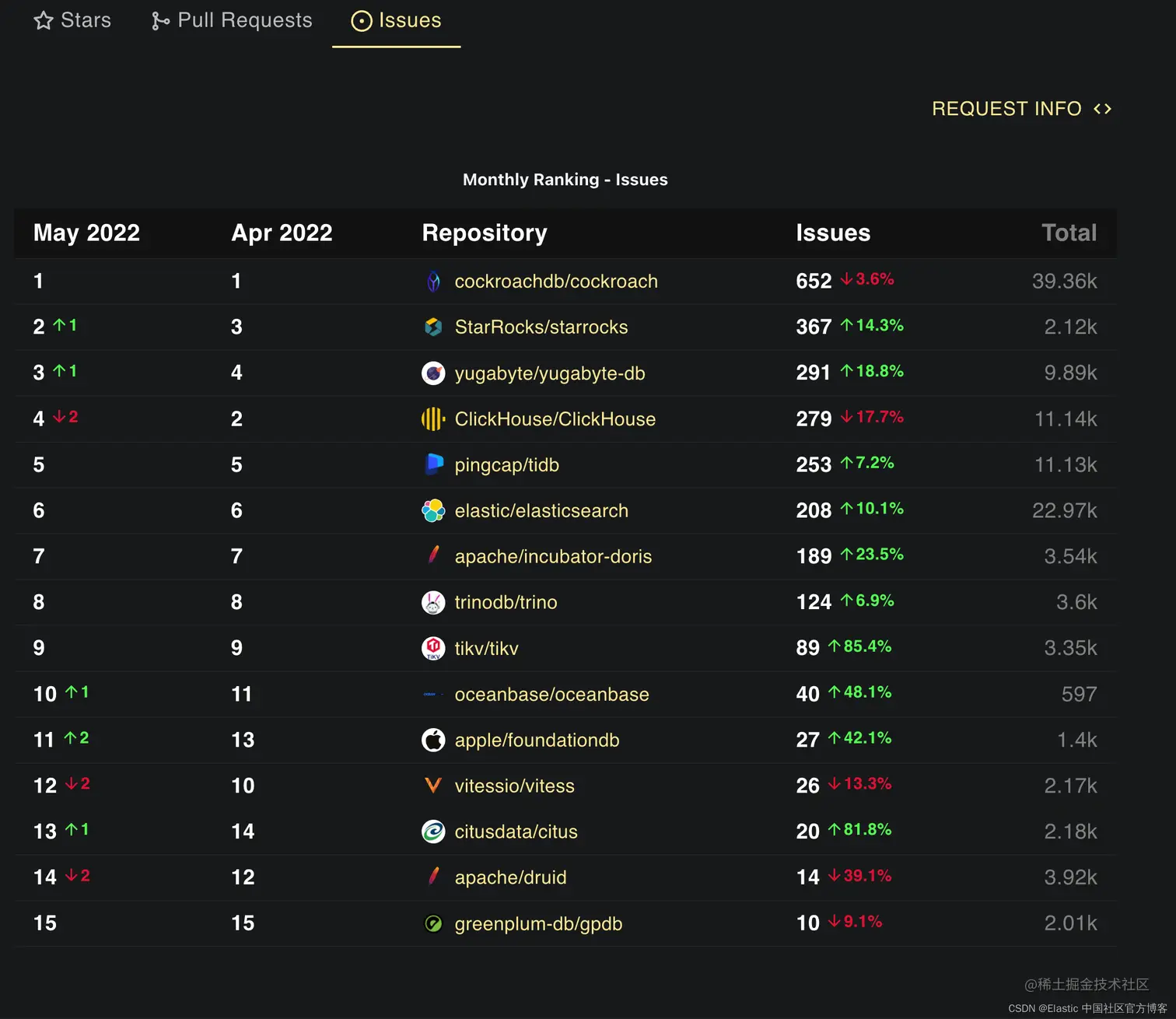The image size is (1176, 1019).
Task: Open apple/foundationdb repository link
Action: tap(537, 740)
